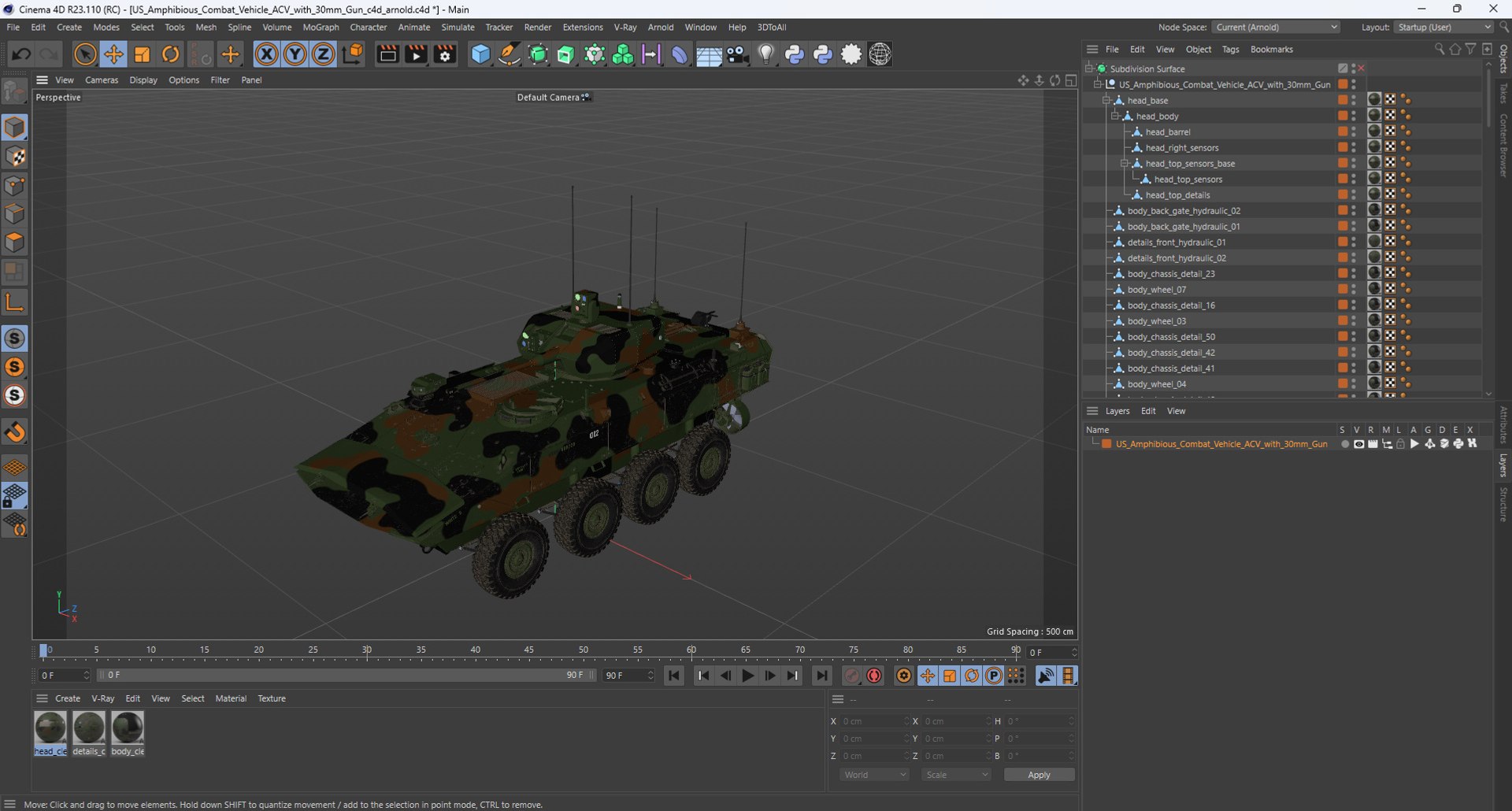
Task: Open the Create menu in Material Manager
Action: [x=68, y=698]
